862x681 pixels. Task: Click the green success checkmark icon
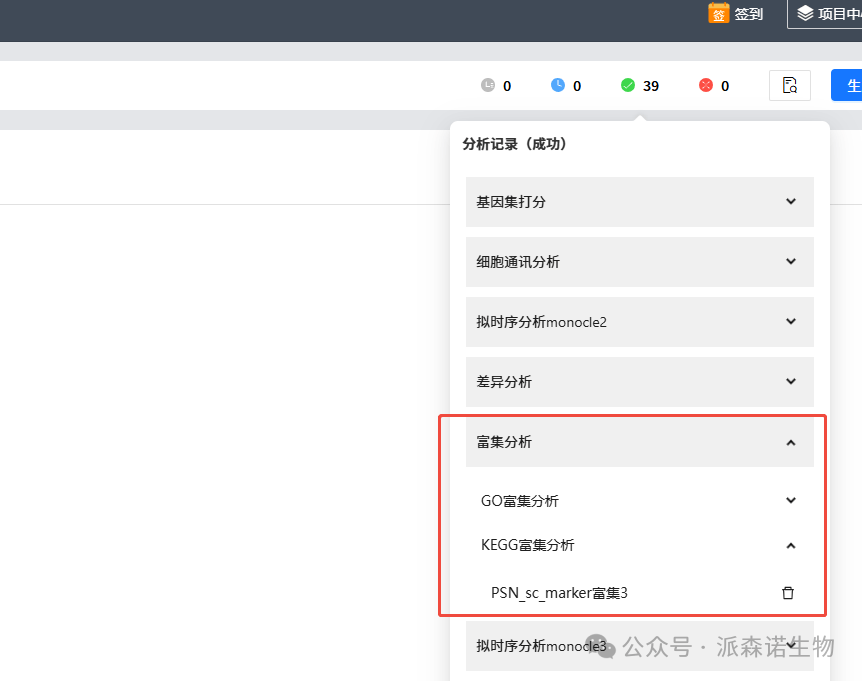tap(628, 85)
